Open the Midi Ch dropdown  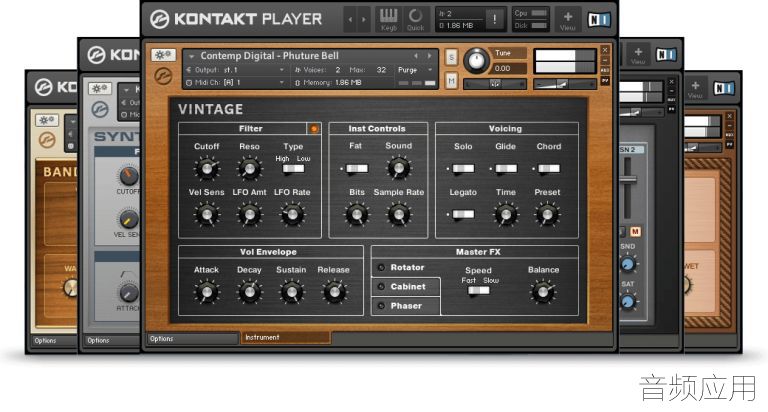pyautogui.click(x=235, y=83)
